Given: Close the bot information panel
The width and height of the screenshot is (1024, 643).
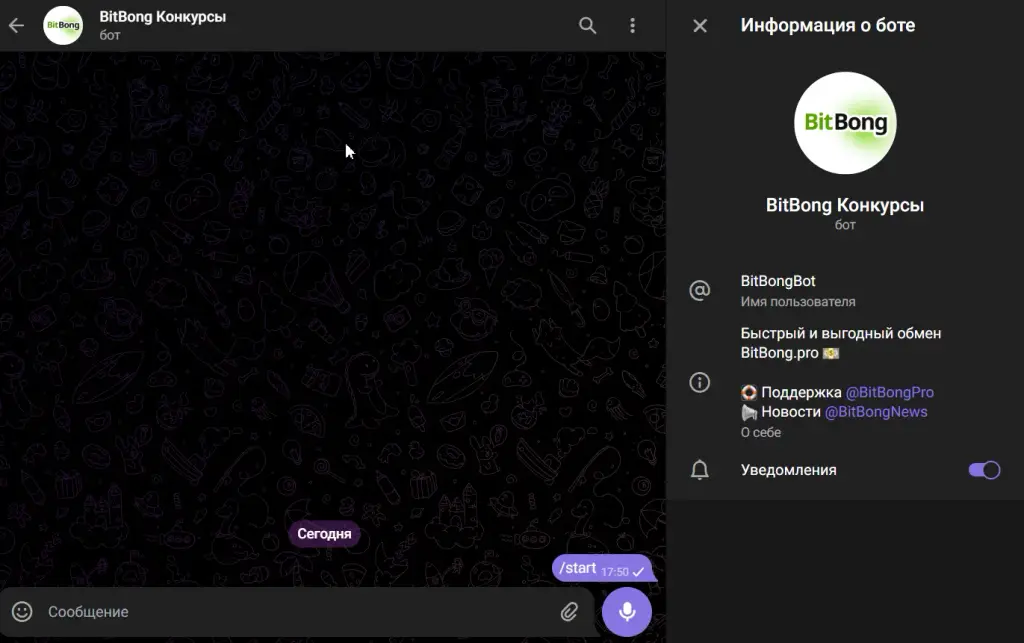Looking at the screenshot, I should coord(699,25).
